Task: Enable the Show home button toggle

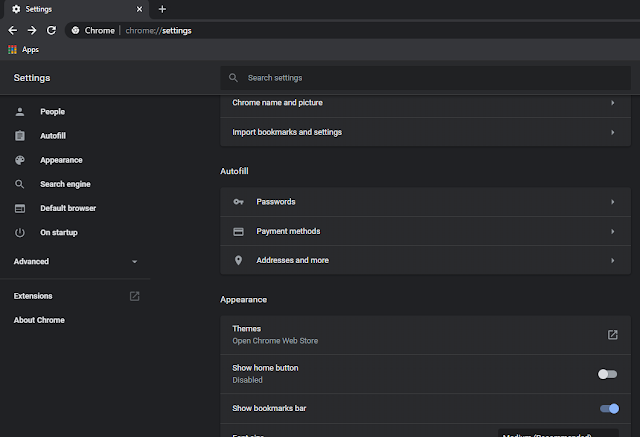Action: 607,374
